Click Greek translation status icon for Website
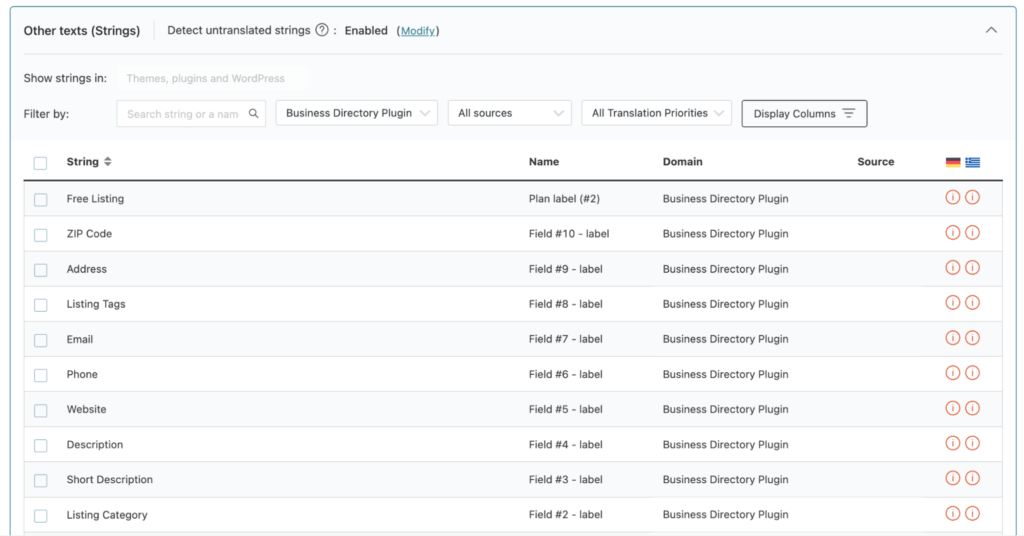The width and height of the screenshot is (1024, 536). tap(972, 408)
